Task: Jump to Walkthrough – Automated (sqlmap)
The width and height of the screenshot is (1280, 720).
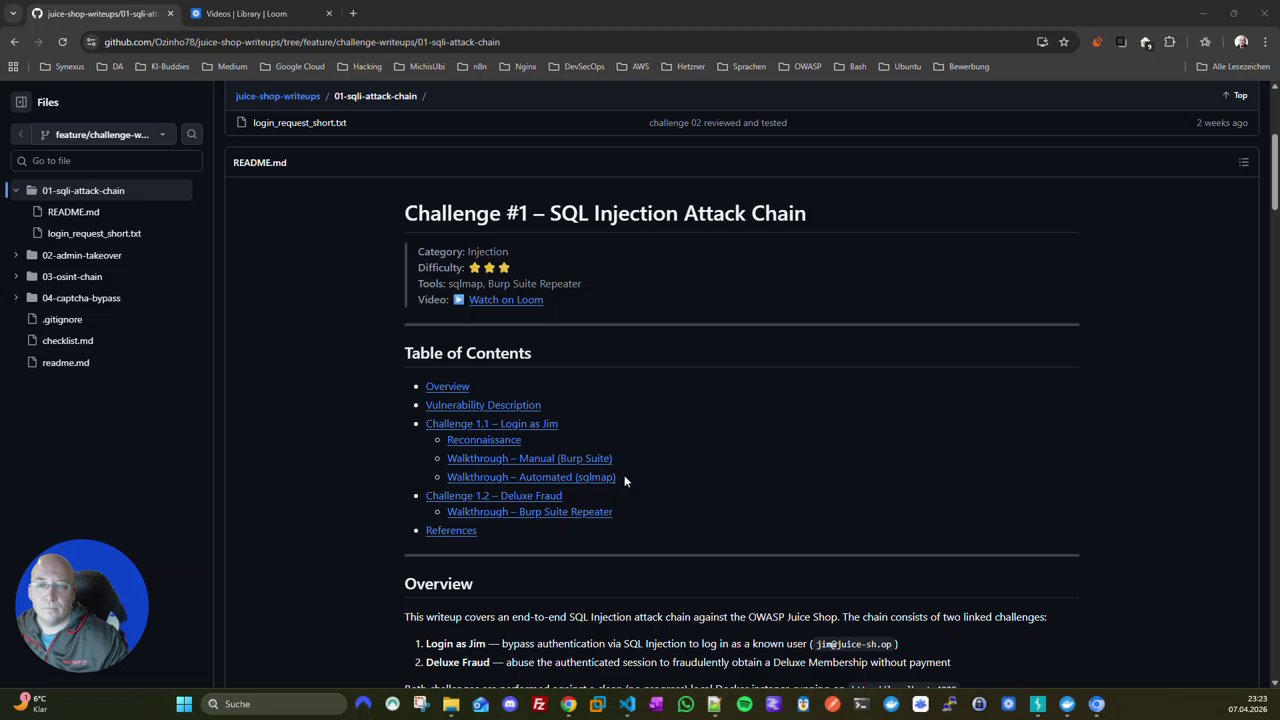Action: coord(531,477)
